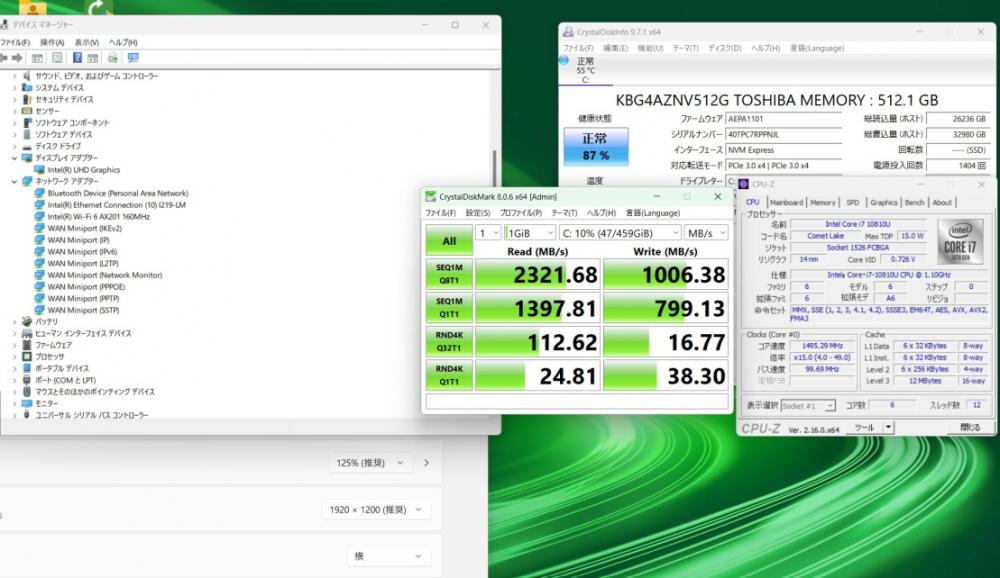Image resolution: width=1000 pixels, height=578 pixels.
Task: Switch to the Graphics tab in CPU-Z
Action: click(883, 202)
